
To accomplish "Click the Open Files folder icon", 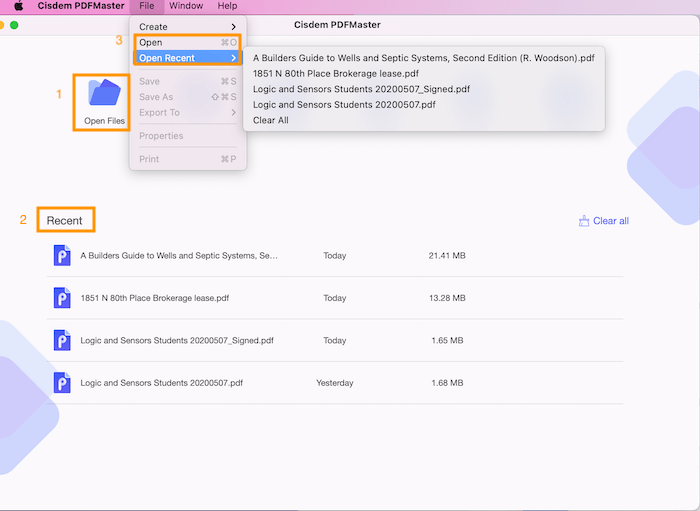I will tap(104, 92).
